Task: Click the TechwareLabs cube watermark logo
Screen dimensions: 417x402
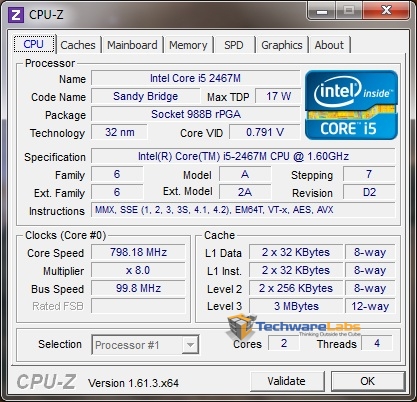Action: pyautogui.click(x=241, y=326)
